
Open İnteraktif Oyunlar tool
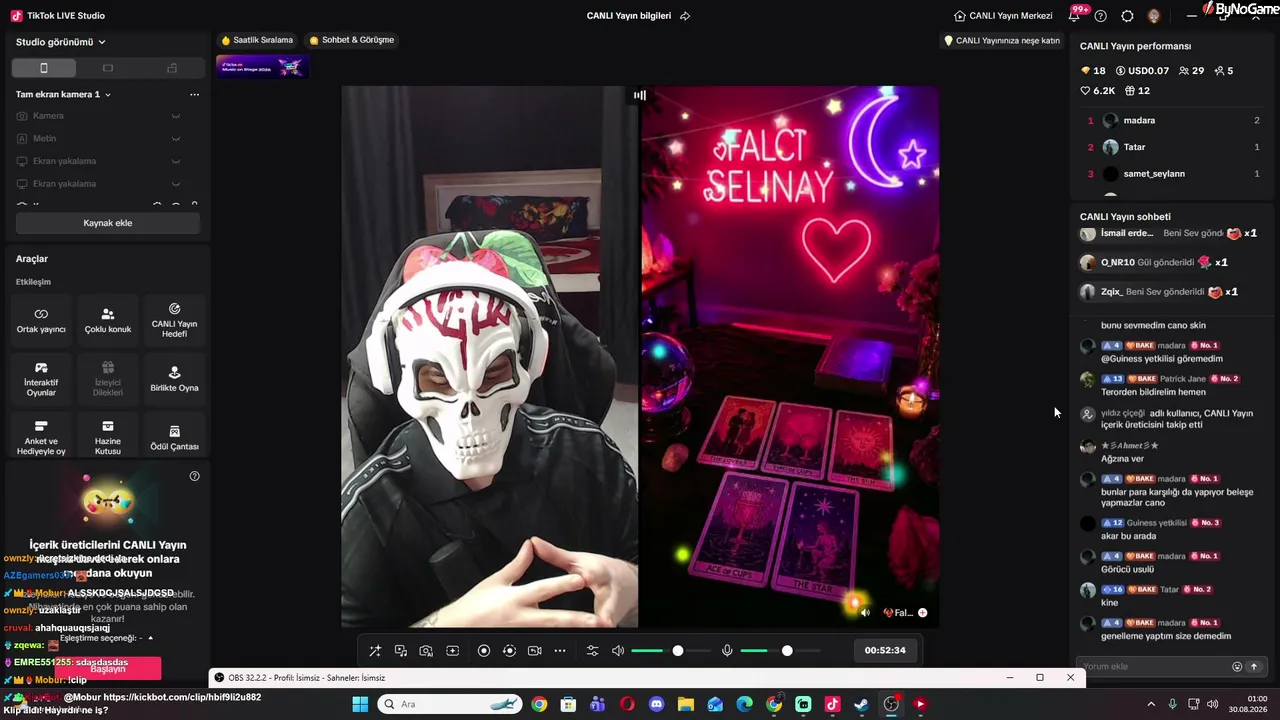(41, 379)
